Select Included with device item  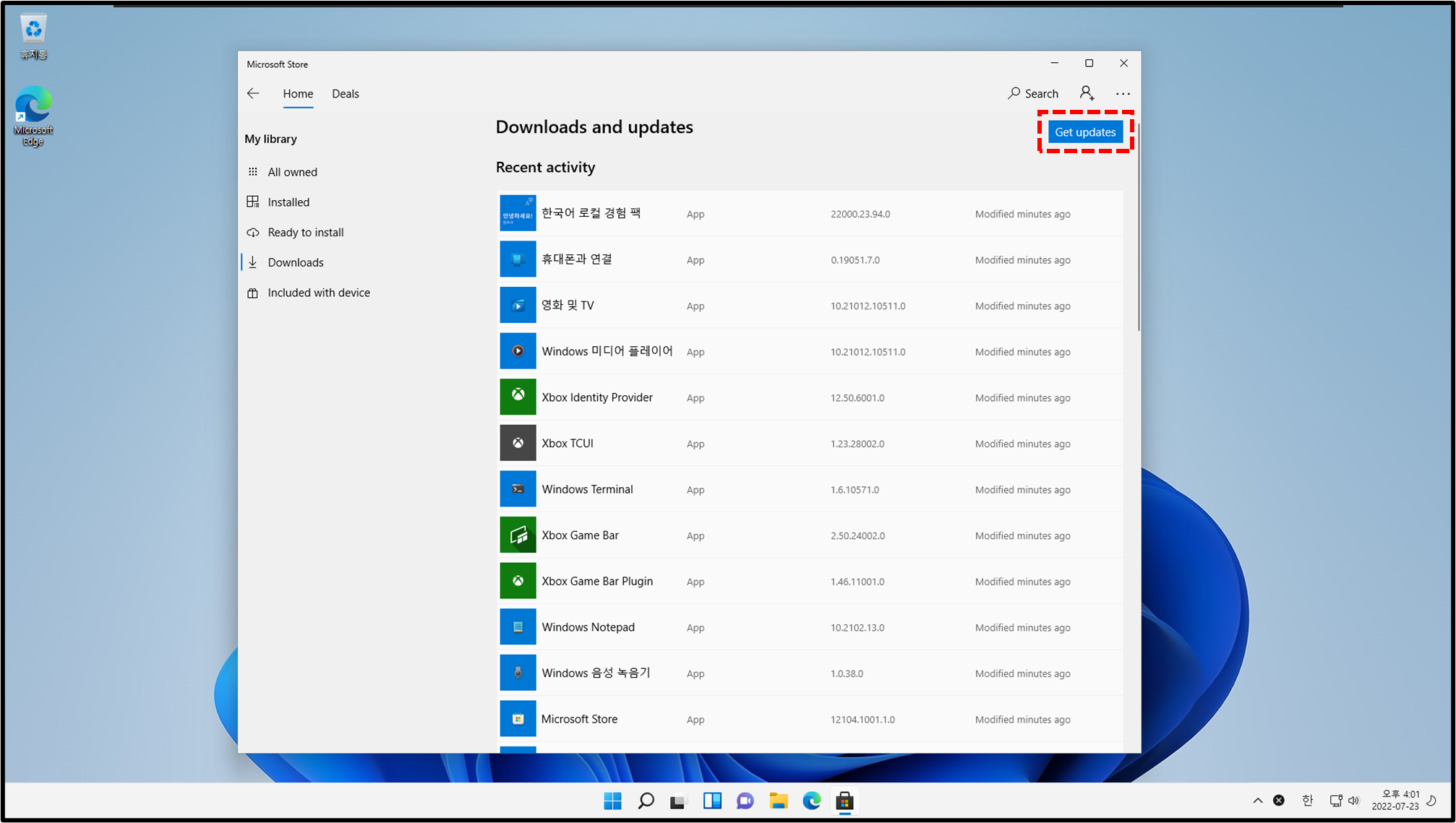319,293
